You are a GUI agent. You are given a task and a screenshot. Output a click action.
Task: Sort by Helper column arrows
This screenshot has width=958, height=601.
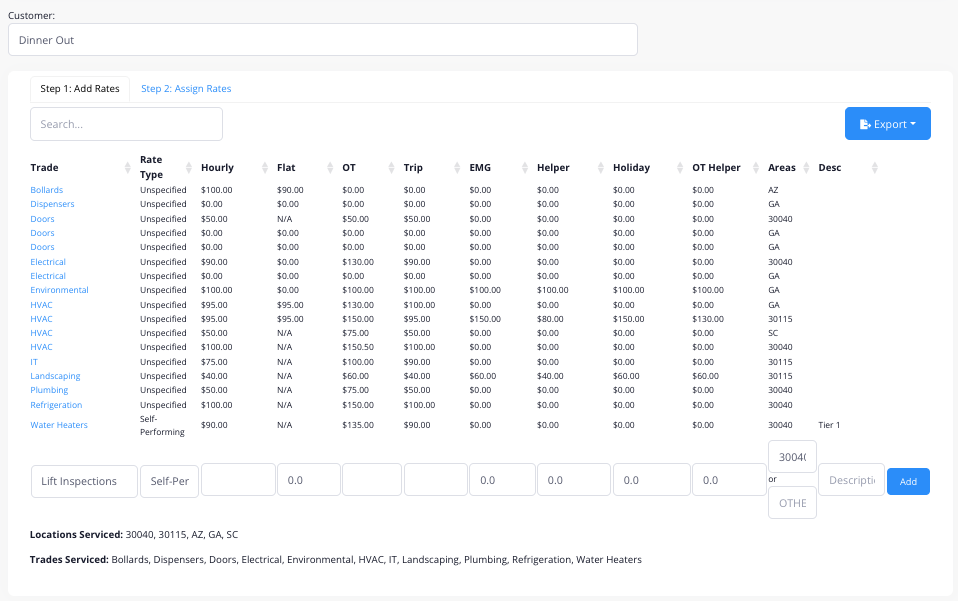point(601,167)
